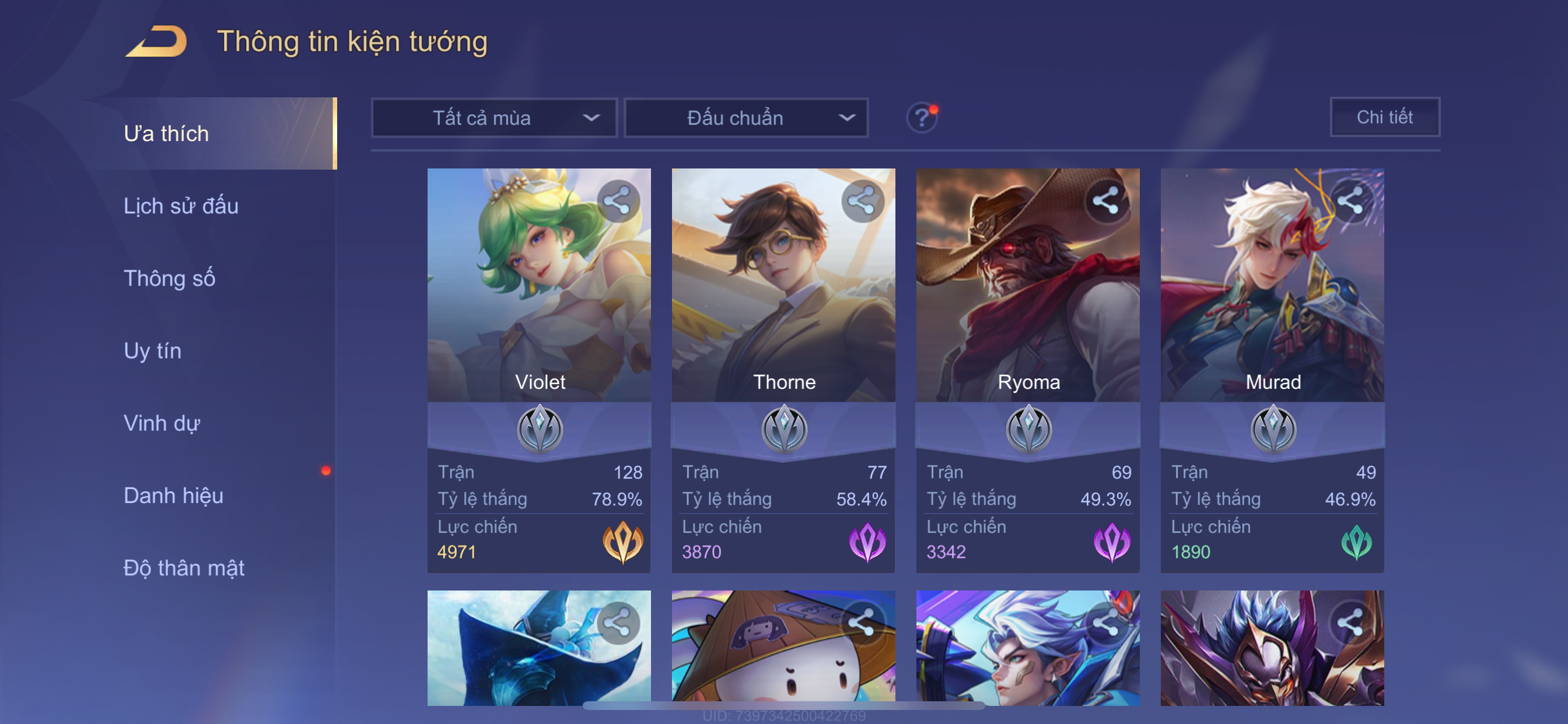Click the golden back arrow icon
This screenshot has height=724, width=1568.
156,41
